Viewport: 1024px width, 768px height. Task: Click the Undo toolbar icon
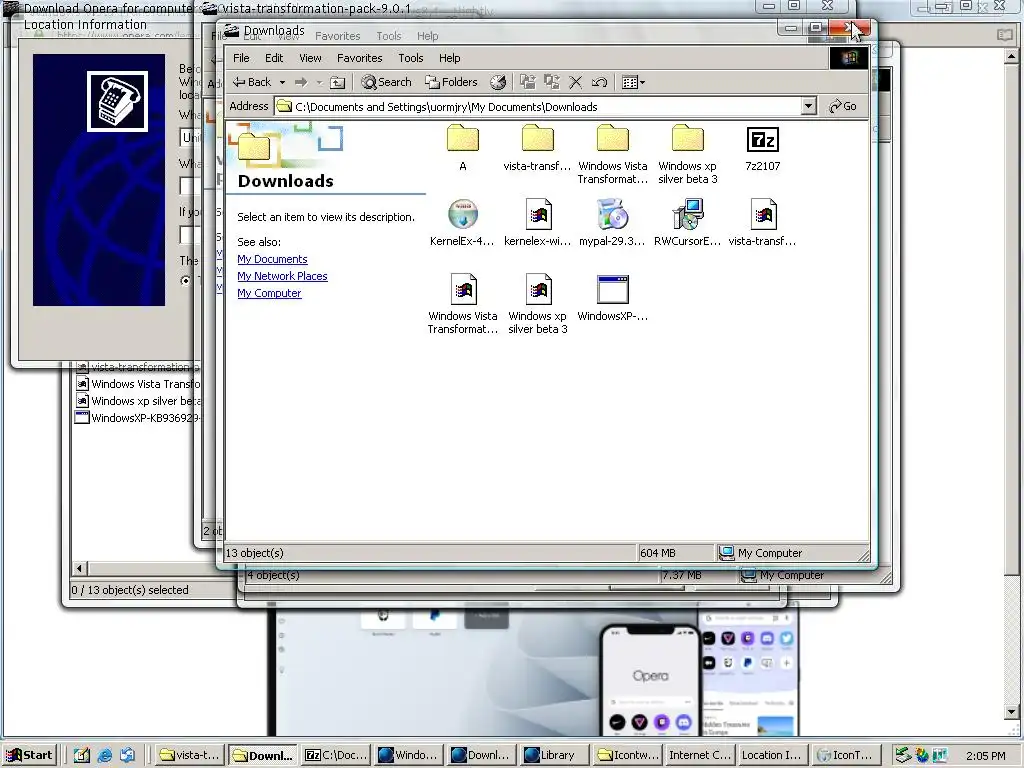(x=600, y=82)
